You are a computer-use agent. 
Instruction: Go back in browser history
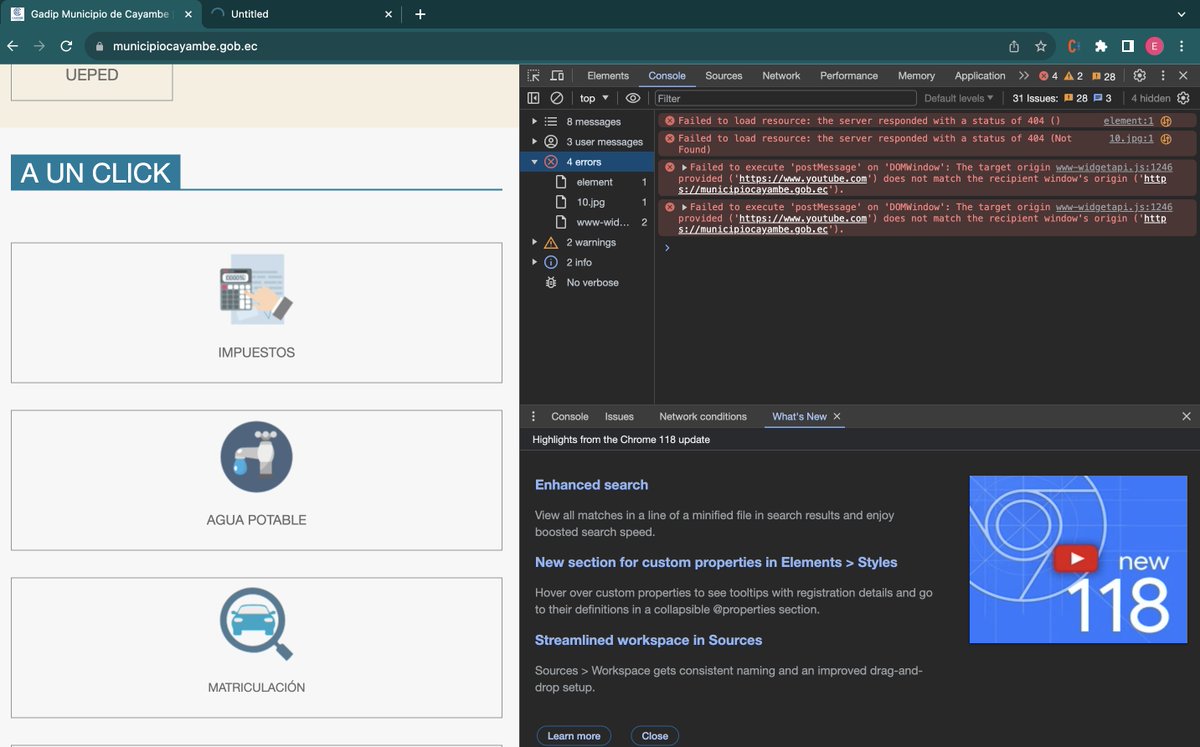(13, 46)
